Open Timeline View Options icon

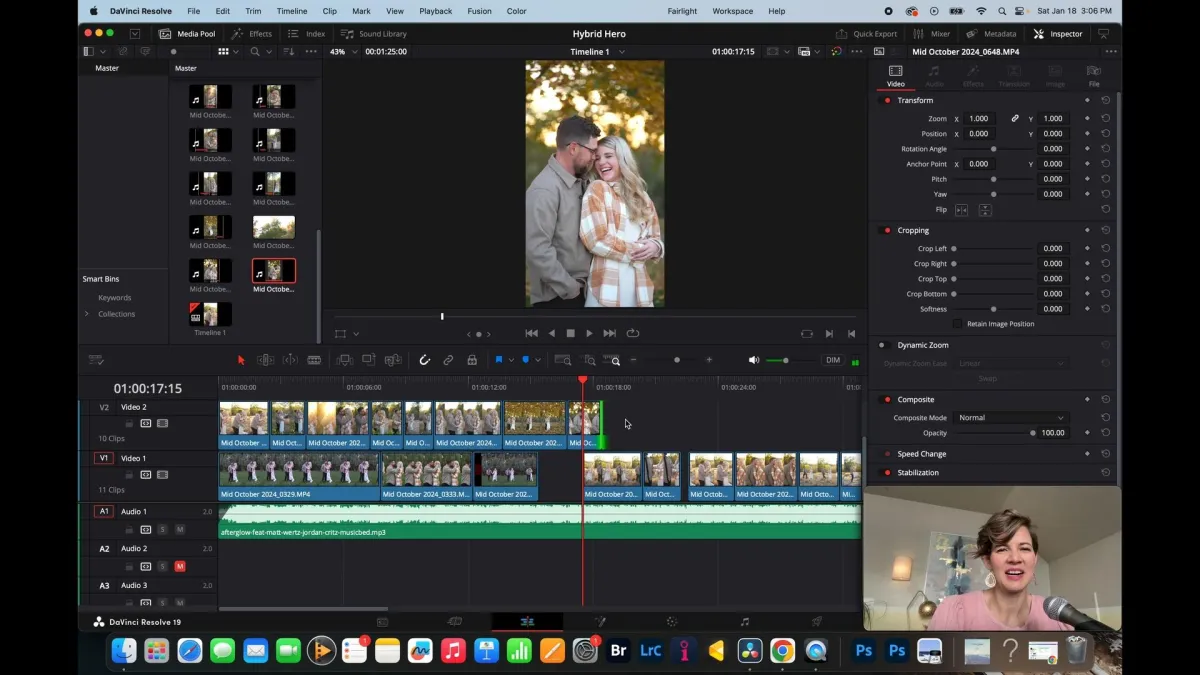click(x=96, y=360)
